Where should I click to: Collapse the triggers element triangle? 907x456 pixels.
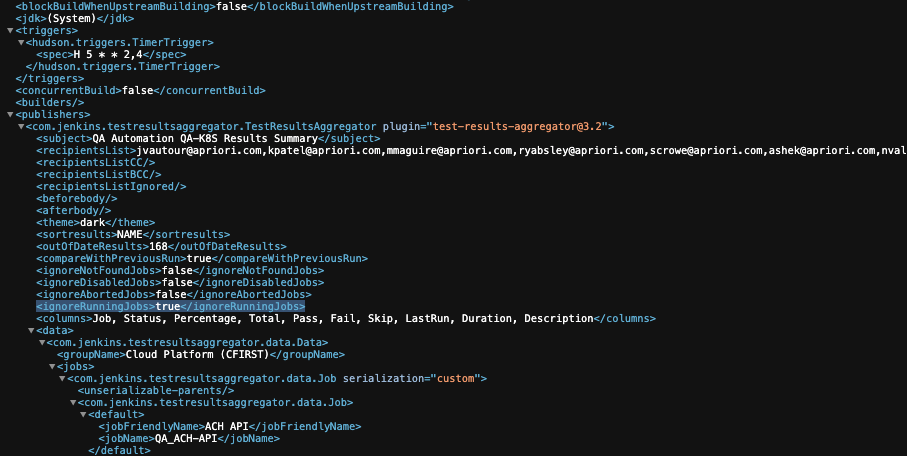click(x=10, y=31)
